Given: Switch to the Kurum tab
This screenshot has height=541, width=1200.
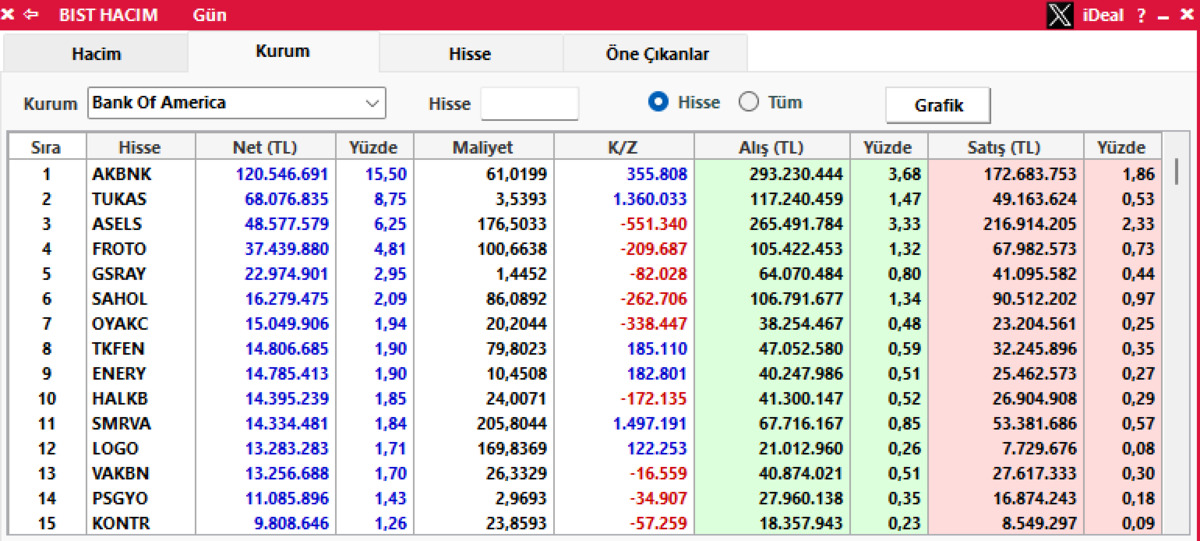Looking at the screenshot, I should click(283, 51).
